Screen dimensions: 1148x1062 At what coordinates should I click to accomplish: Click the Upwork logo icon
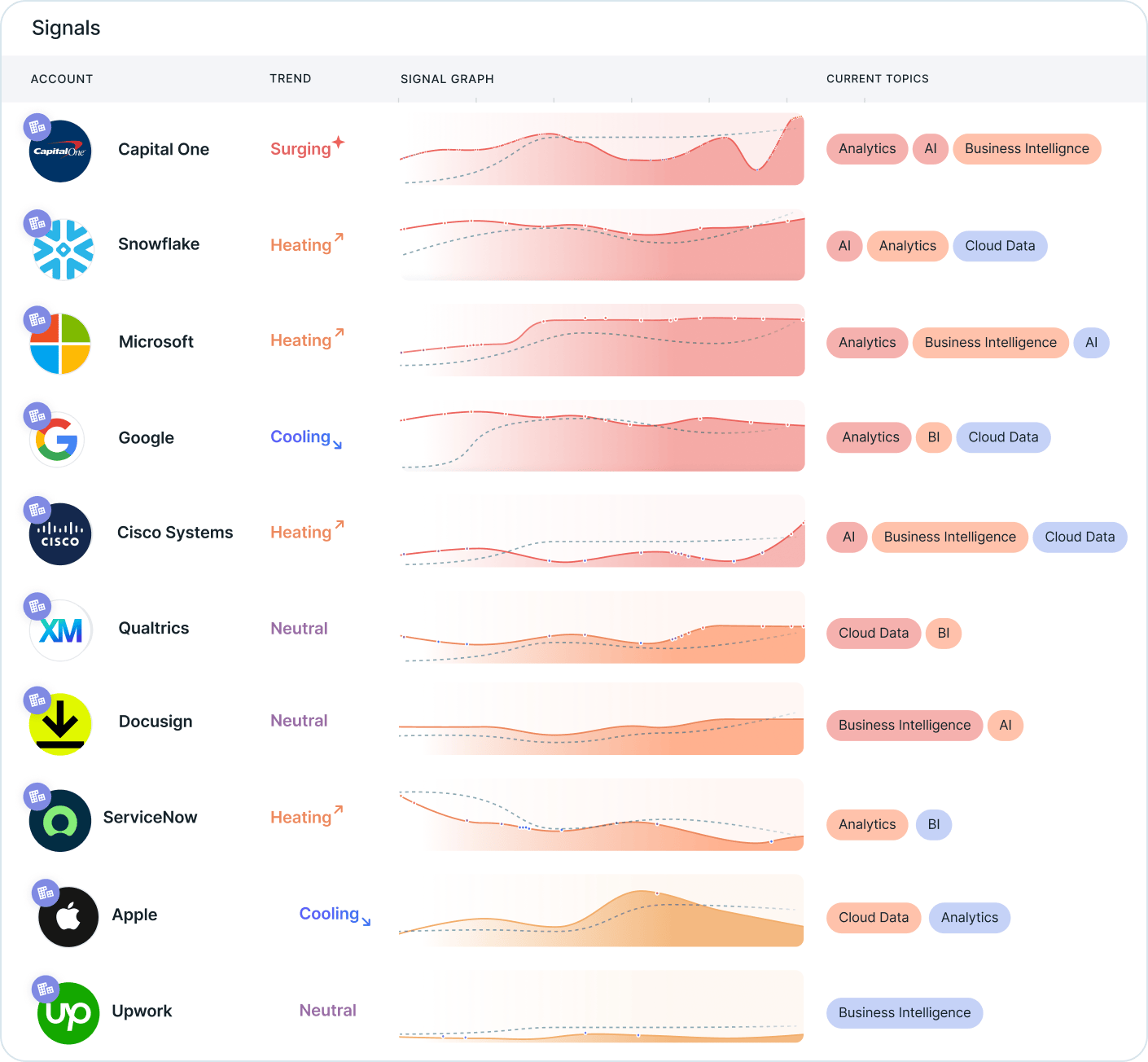click(x=68, y=1013)
